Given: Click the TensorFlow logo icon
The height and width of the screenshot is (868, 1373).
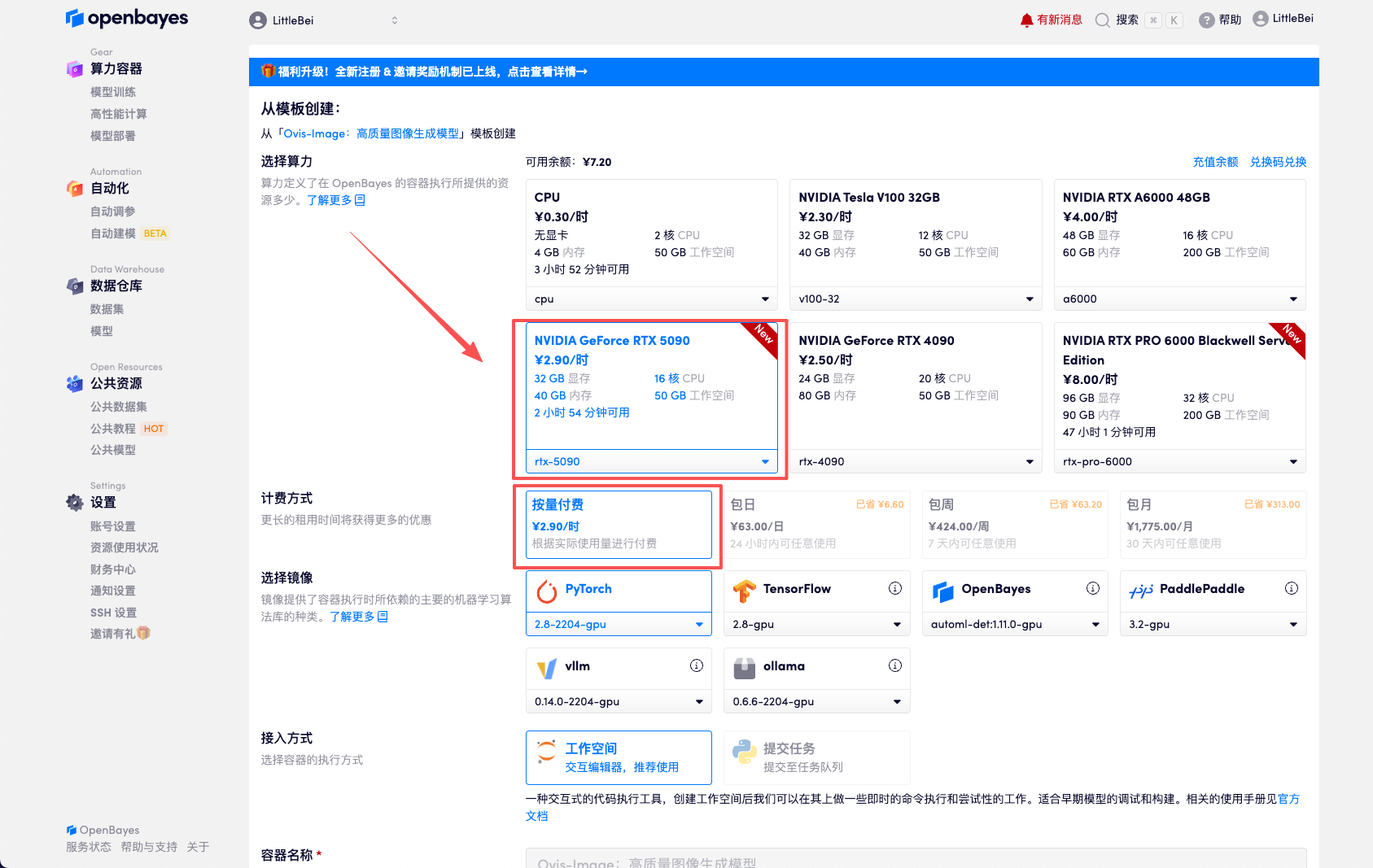Looking at the screenshot, I should click(x=745, y=591).
